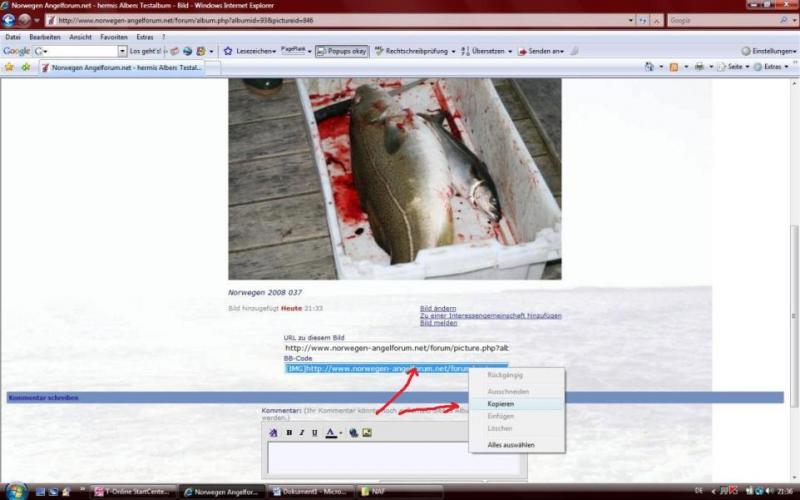Image resolution: width=800 pixels, height=500 pixels.
Task: Click the Bold icon in the comment editor
Action: [290, 433]
